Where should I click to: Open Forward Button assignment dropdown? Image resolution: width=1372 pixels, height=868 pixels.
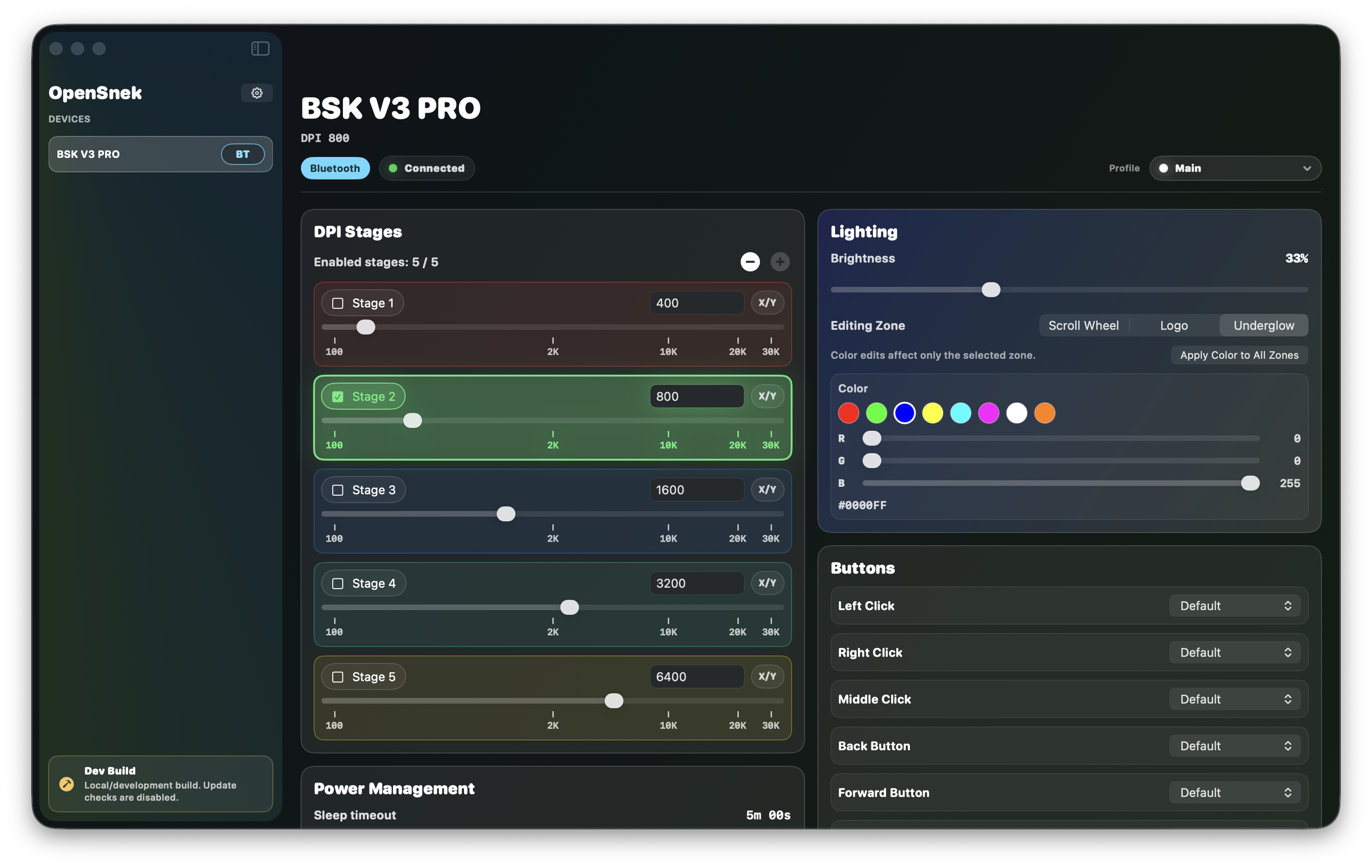(x=1235, y=792)
